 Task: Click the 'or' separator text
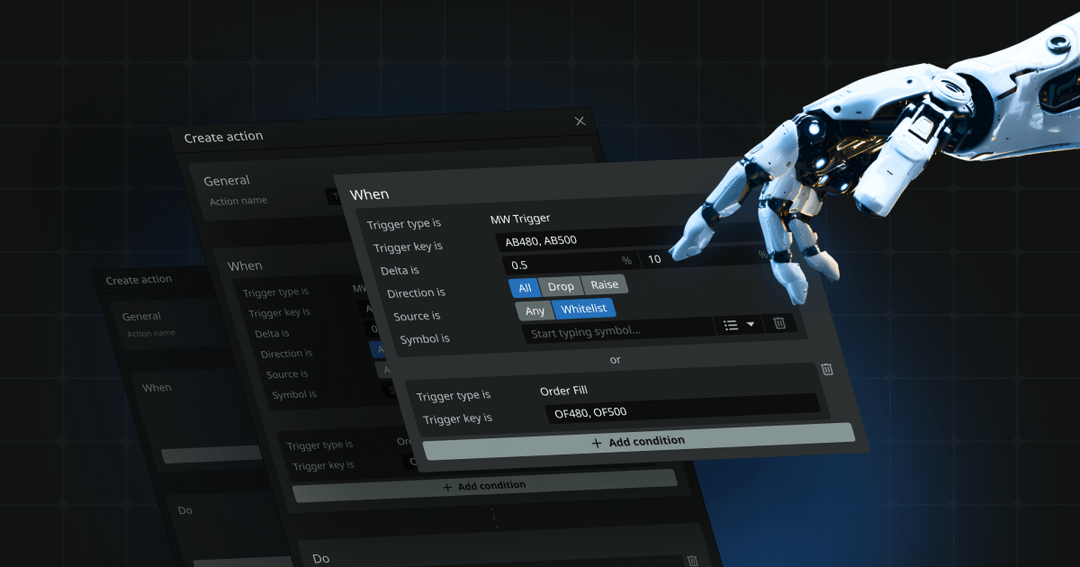[615, 360]
